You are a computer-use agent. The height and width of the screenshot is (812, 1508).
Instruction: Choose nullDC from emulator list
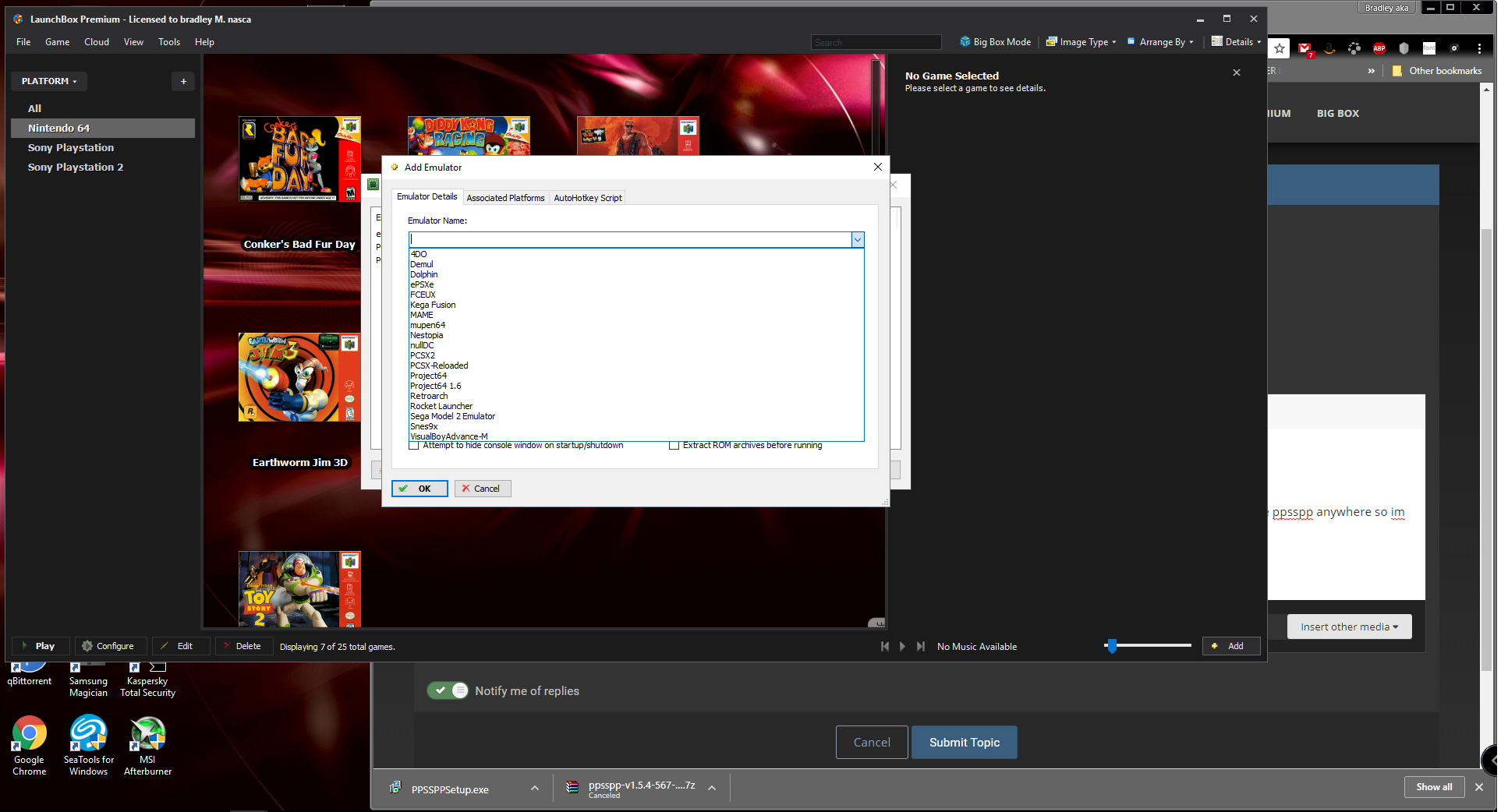636,345
